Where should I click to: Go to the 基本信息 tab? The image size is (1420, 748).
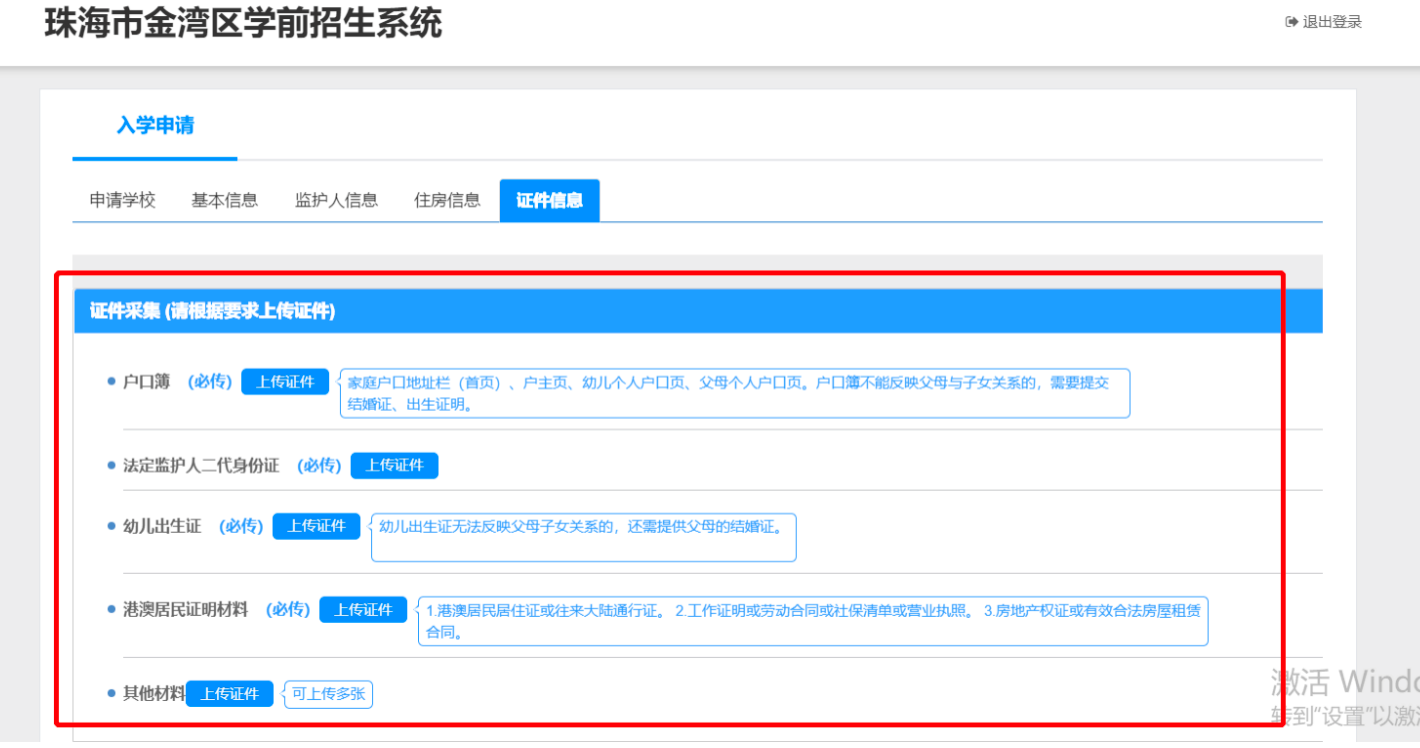tap(225, 200)
